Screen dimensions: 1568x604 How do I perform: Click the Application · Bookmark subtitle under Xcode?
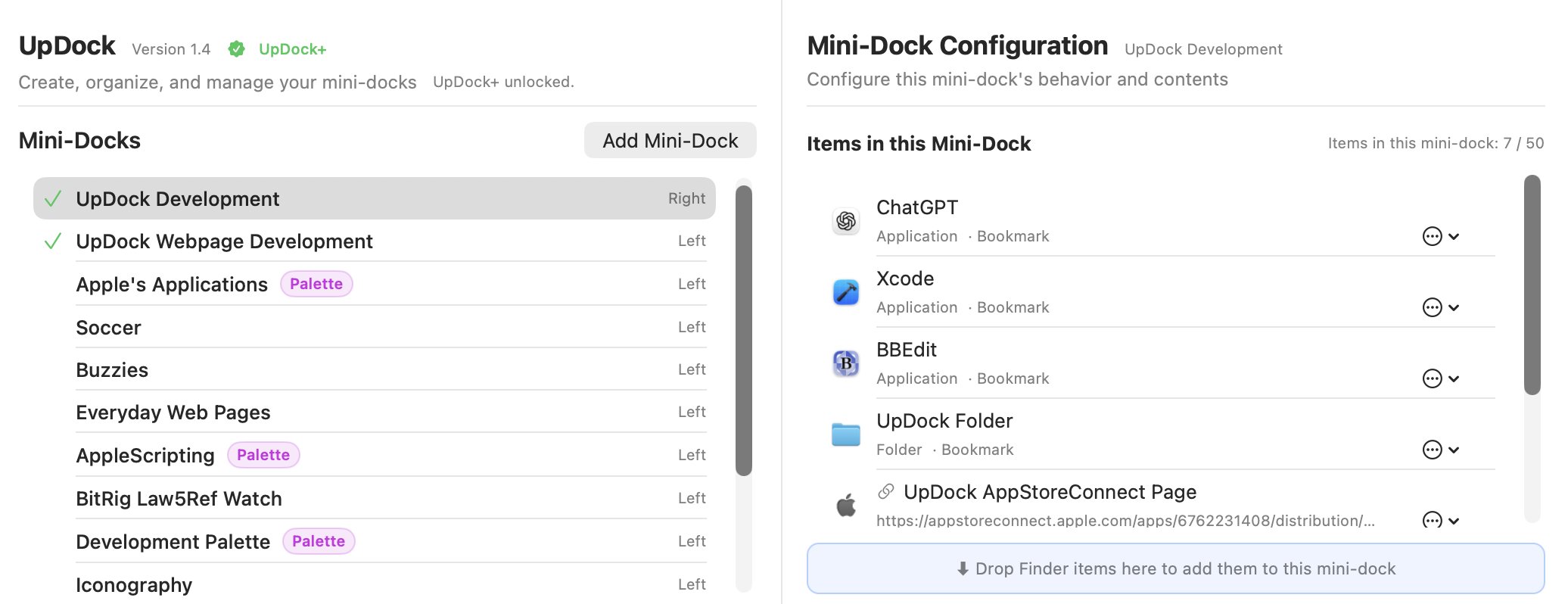[x=963, y=307]
